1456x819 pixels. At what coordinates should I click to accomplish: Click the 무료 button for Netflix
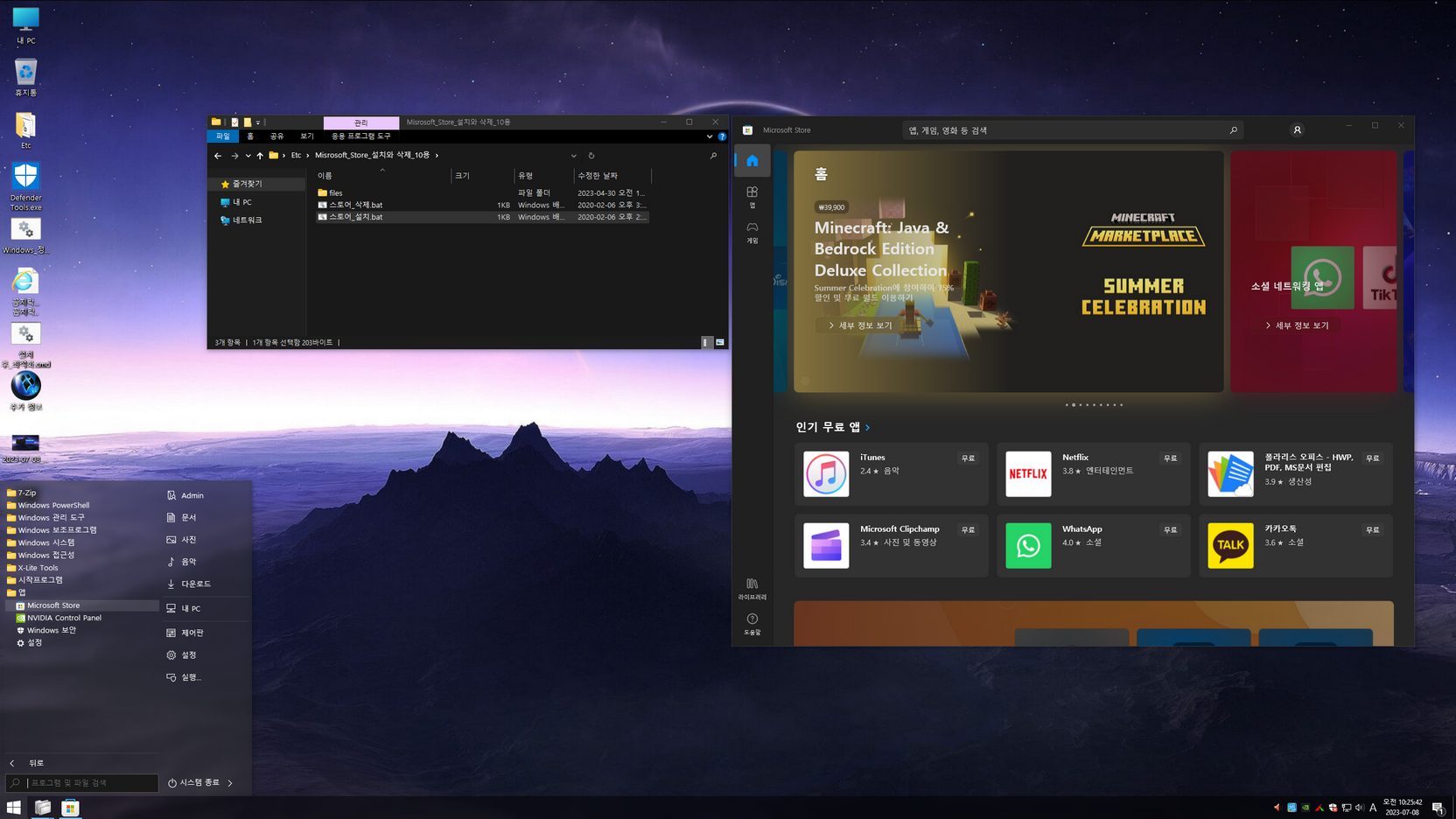pos(1170,458)
